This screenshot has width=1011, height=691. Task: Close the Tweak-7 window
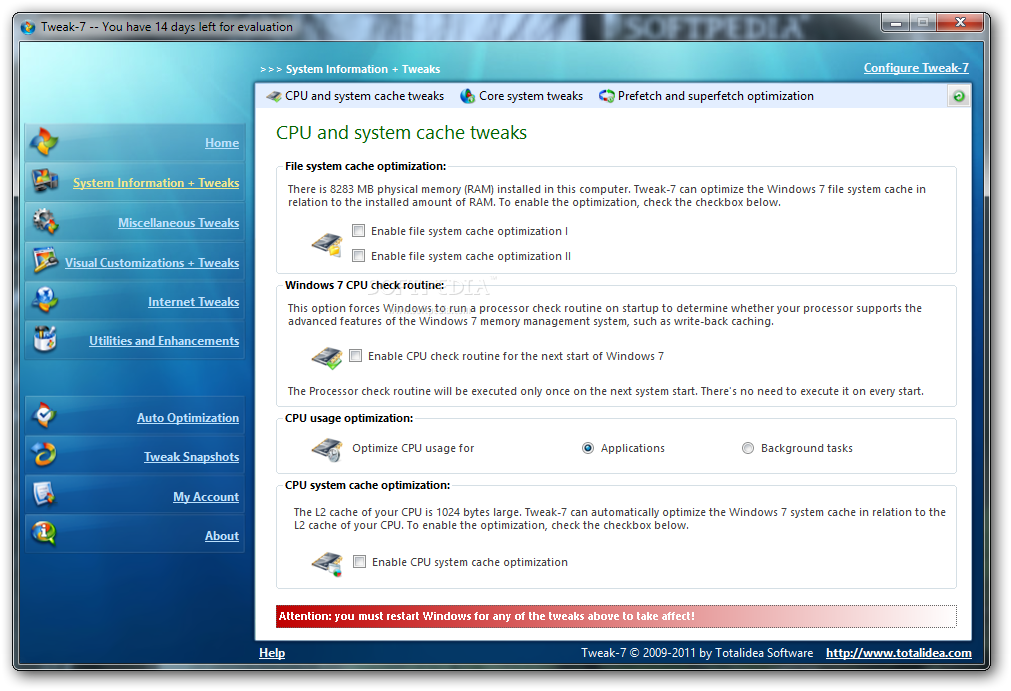[960, 23]
